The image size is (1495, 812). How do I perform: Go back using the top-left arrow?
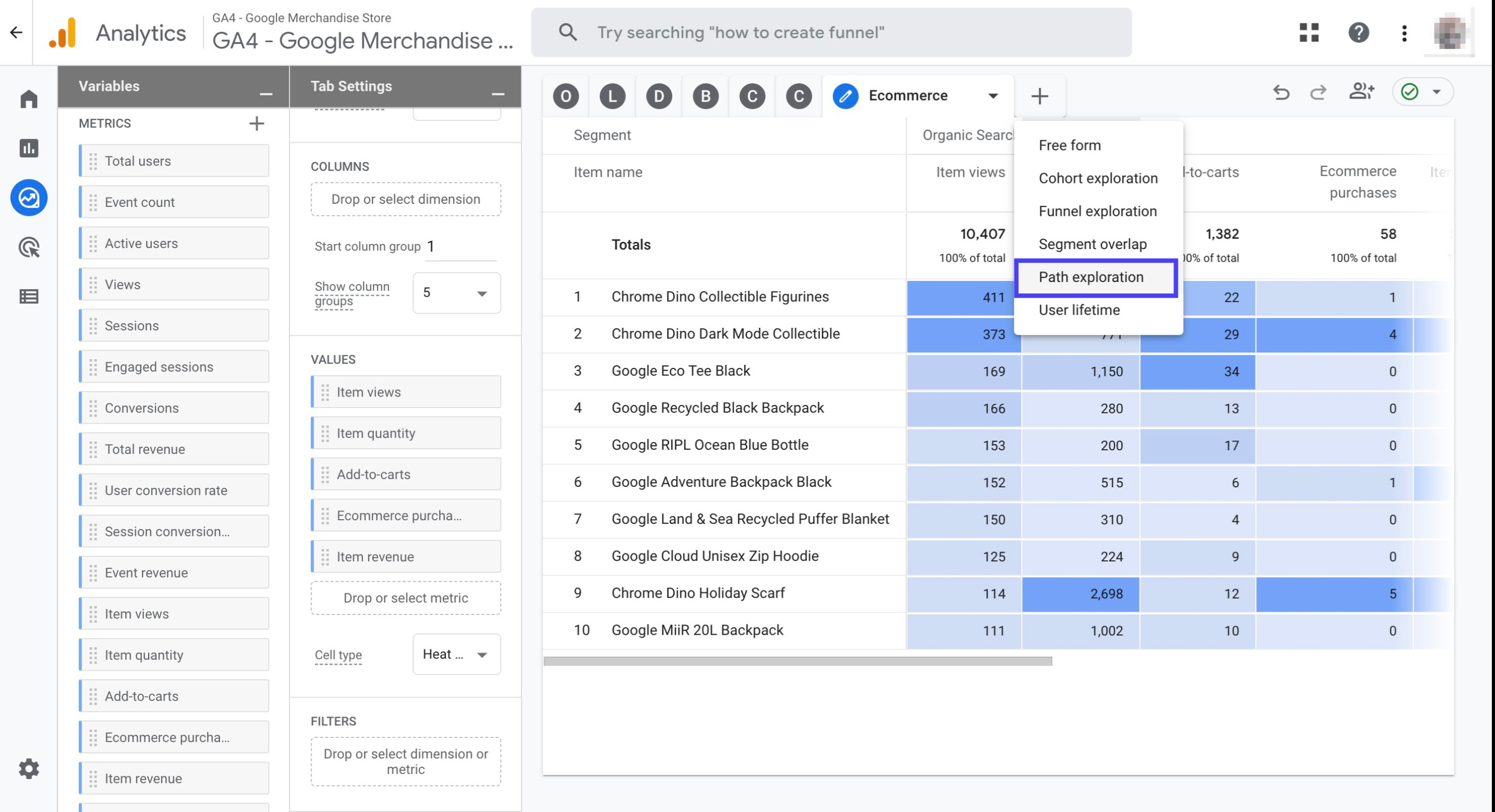point(16,32)
